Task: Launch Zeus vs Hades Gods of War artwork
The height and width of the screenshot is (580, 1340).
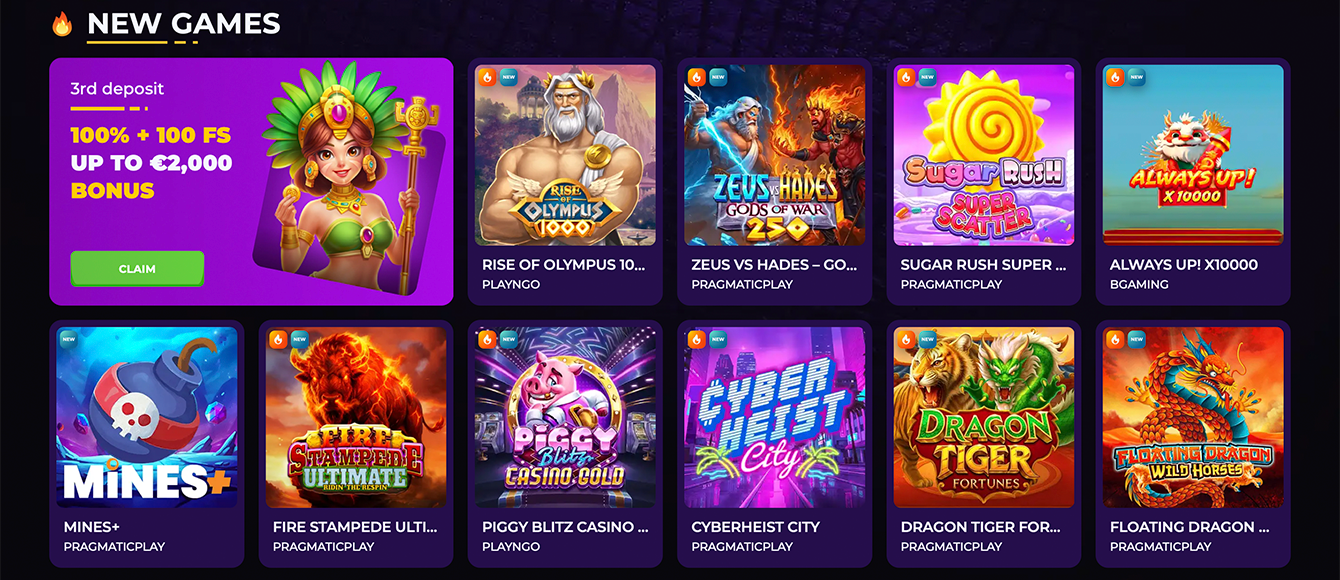Action: 775,155
